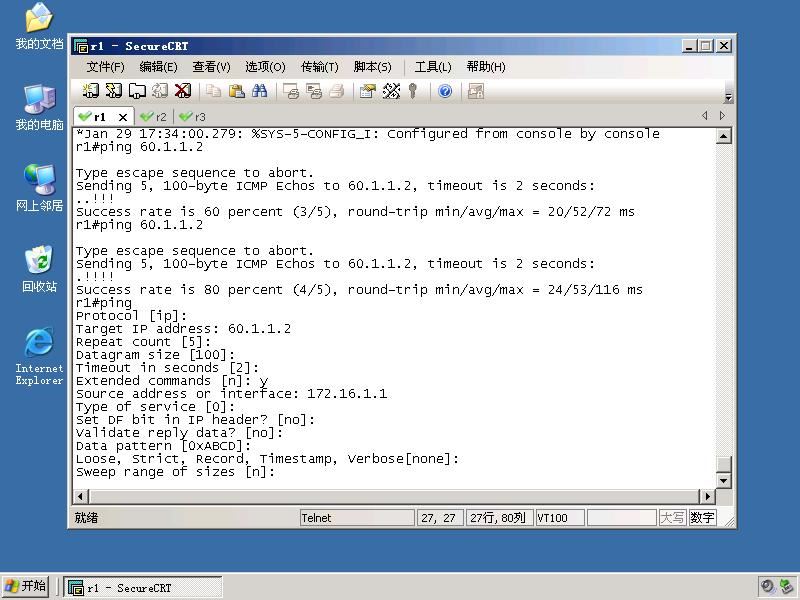Open the 帮助(H) menu
The width and height of the screenshot is (800, 600).
click(x=486, y=67)
